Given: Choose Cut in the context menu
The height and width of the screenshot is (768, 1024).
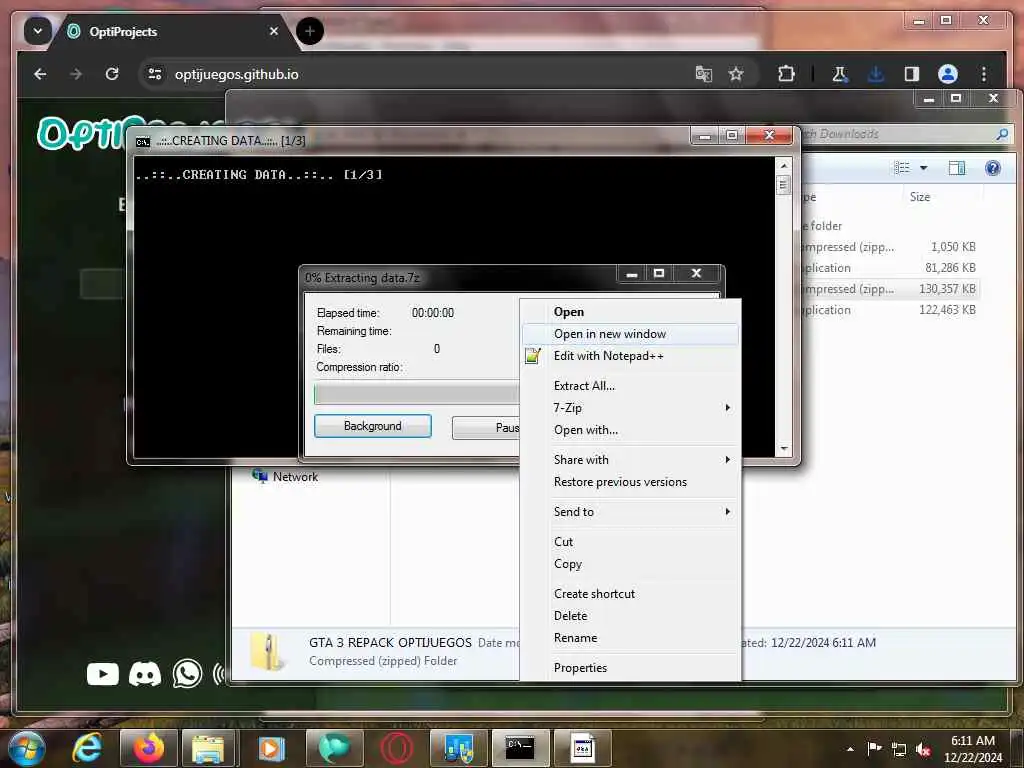Looking at the screenshot, I should pos(630,541).
